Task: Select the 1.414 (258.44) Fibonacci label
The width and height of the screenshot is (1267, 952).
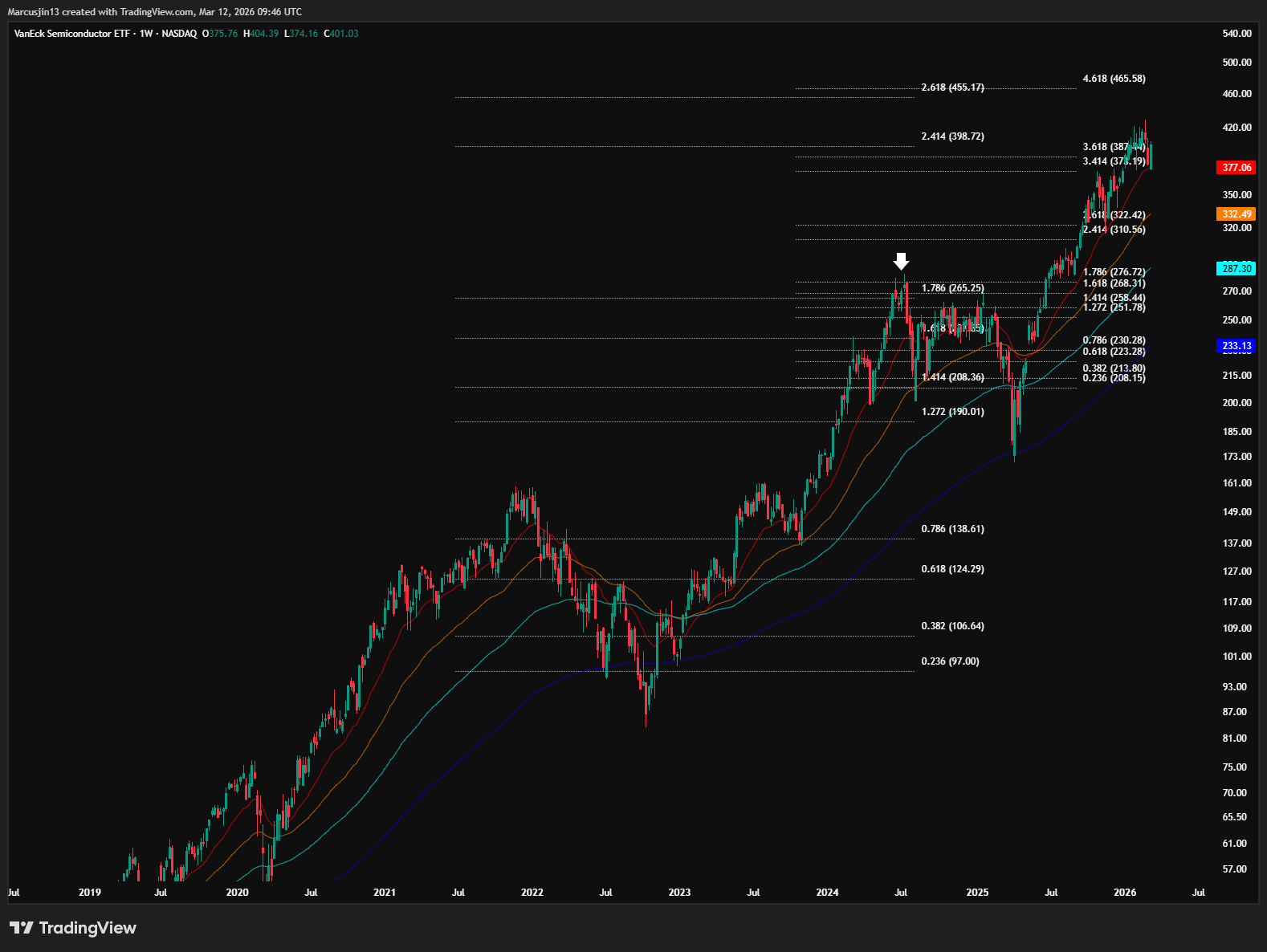Action: 1114,298
